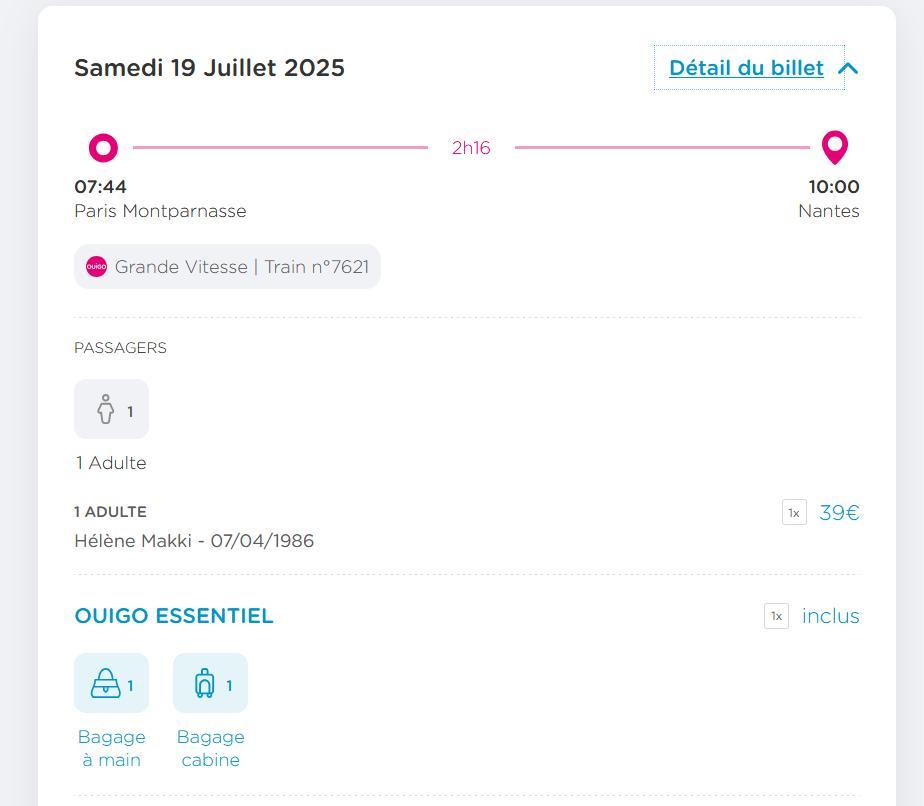
Task: Click the Bagage cabine label
Action: [210, 748]
